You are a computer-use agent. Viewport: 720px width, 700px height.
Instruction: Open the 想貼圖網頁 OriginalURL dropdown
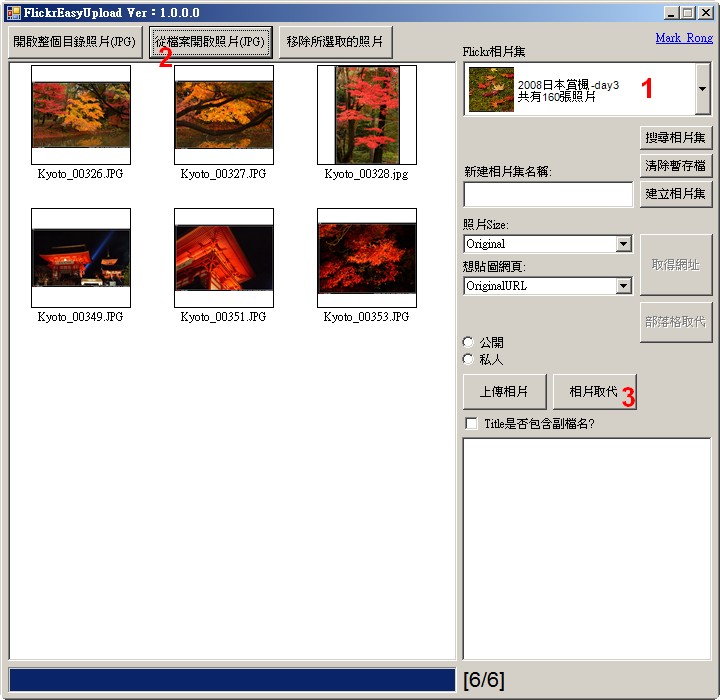coord(623,286)
